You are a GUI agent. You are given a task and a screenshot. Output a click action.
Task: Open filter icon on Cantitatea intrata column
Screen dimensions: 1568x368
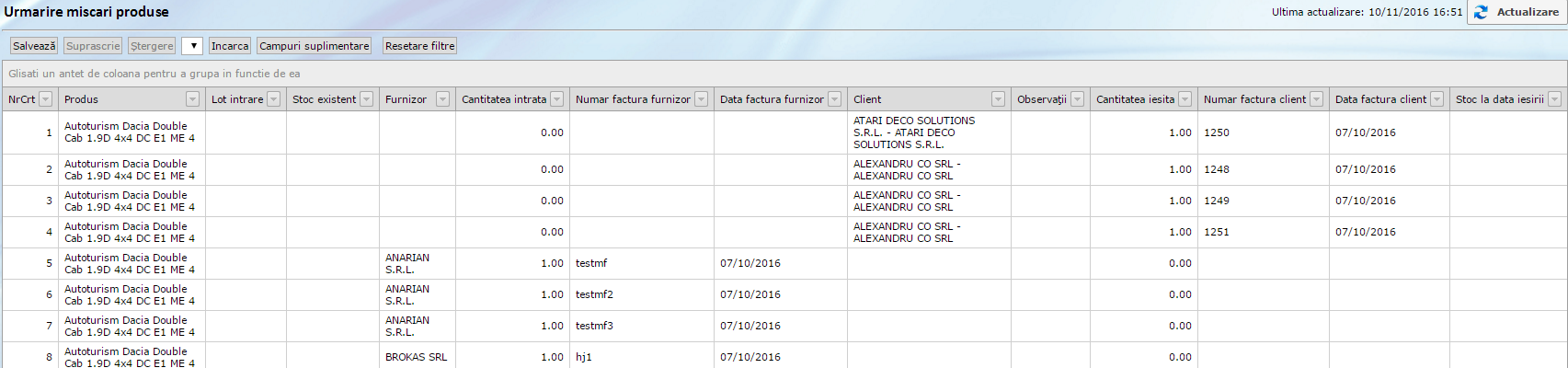[556, 99]
